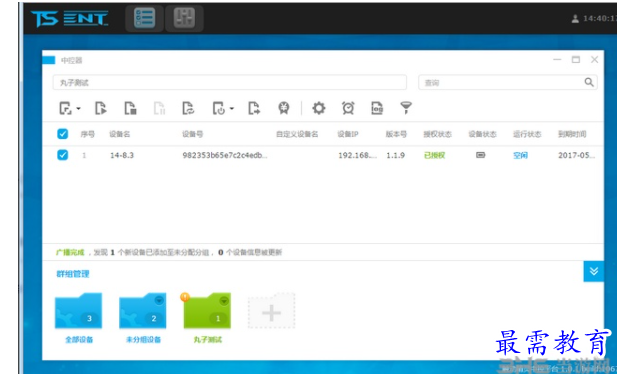The width and height of the screenshot is (617, 374).
Task: Click the 未分组设备 label
Action: (143, 339)
